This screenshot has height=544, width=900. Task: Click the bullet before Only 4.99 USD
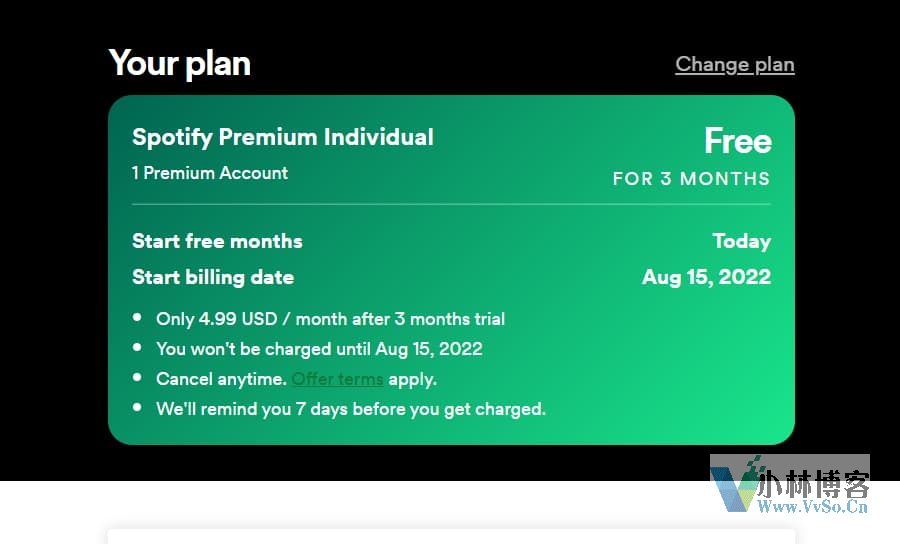click(x=137, y=317)
